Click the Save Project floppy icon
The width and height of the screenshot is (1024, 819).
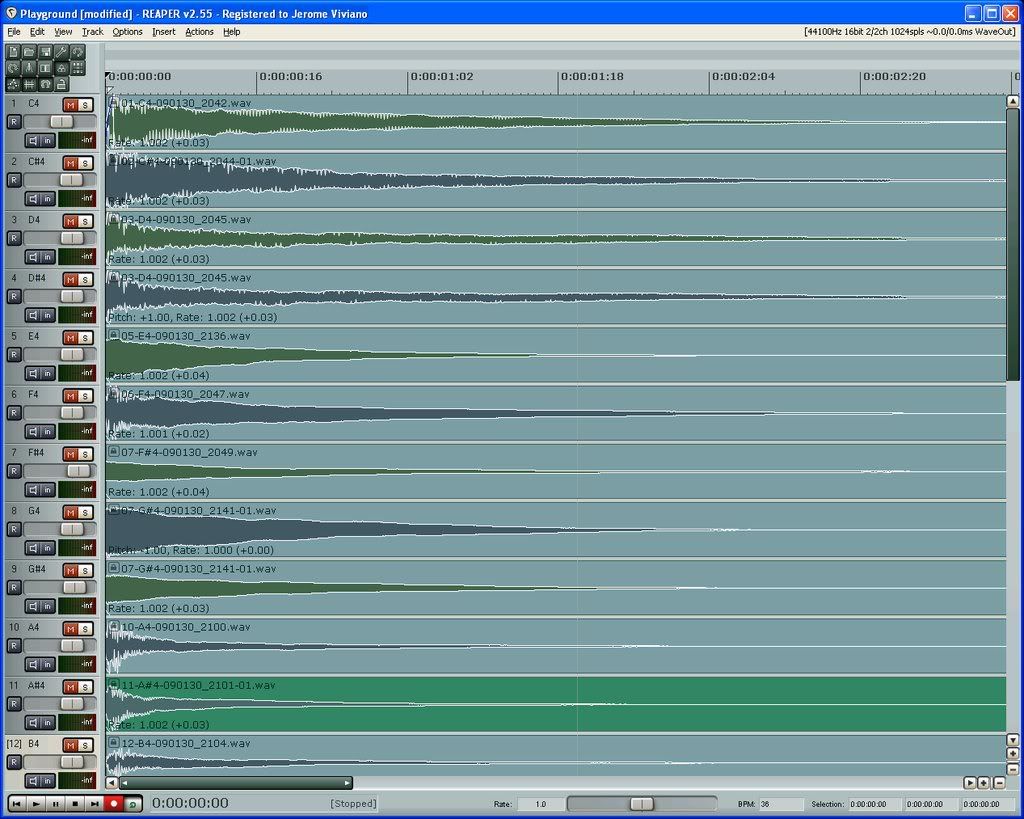point(45,52)
